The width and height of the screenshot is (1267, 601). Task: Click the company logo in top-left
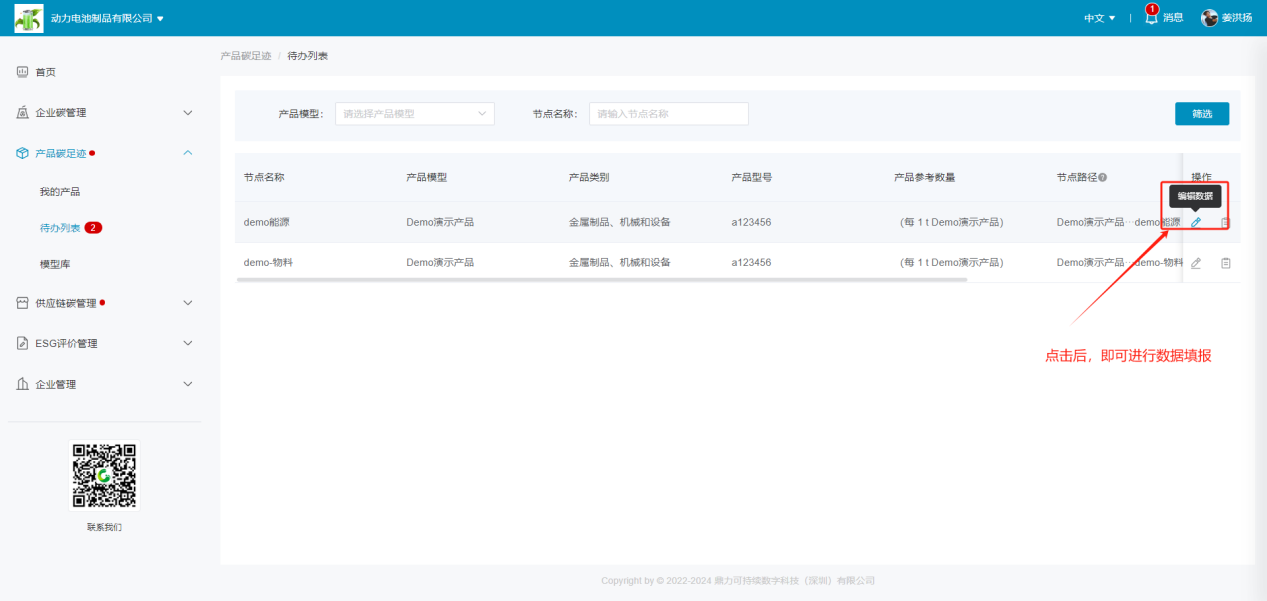[29, 18]
